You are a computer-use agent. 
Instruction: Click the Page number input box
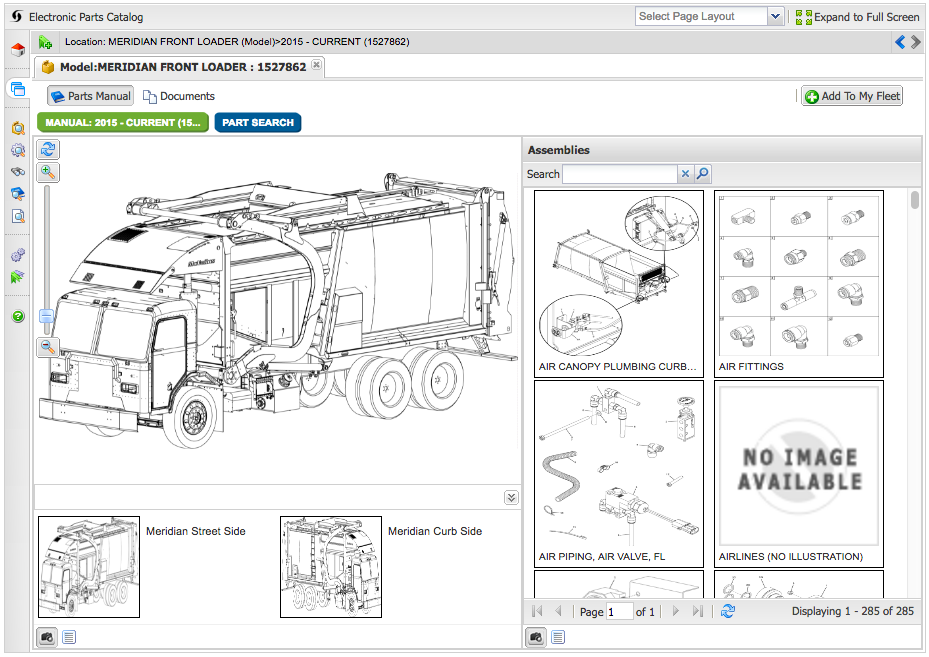[x=619, y=611]
